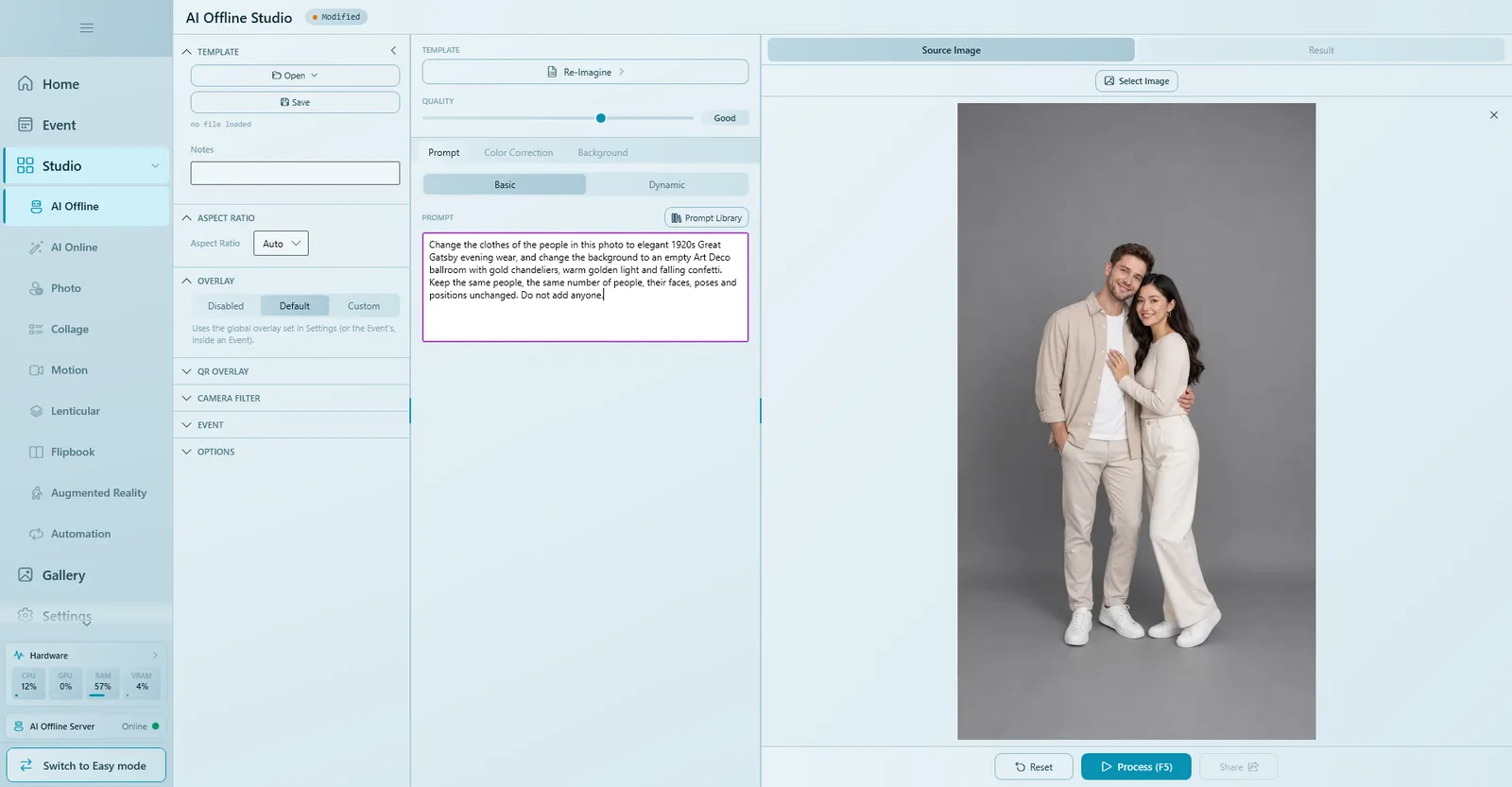Open Settings in the sidebar
This screenshot has height=787, width=1512.
pyautogui.click(x=86, y=616)
